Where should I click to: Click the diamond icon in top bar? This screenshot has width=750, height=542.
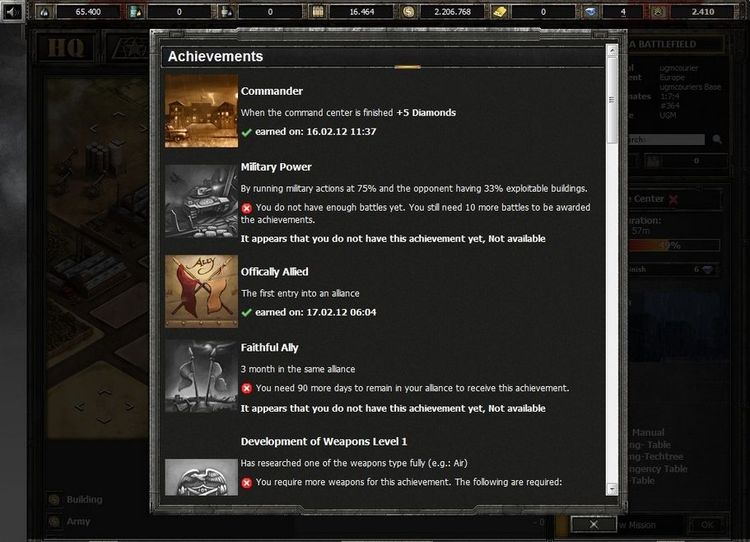point(591,12)
